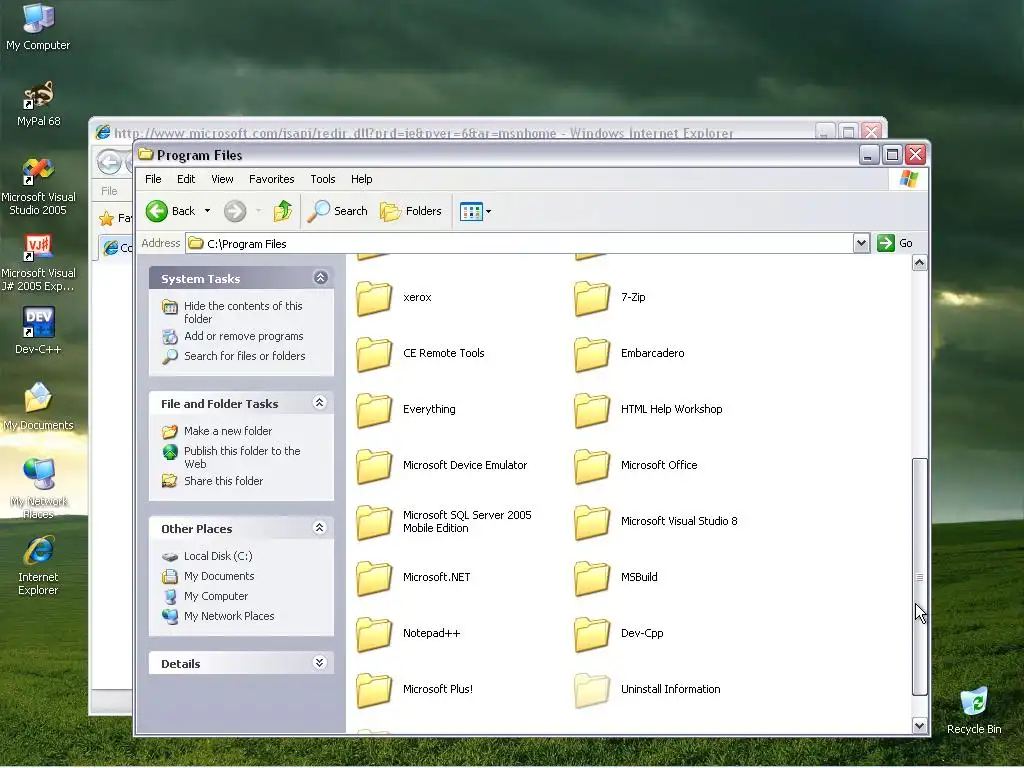The image size is (1024, 768).
Task: Click the scroll up arrow
Action: 920,263
